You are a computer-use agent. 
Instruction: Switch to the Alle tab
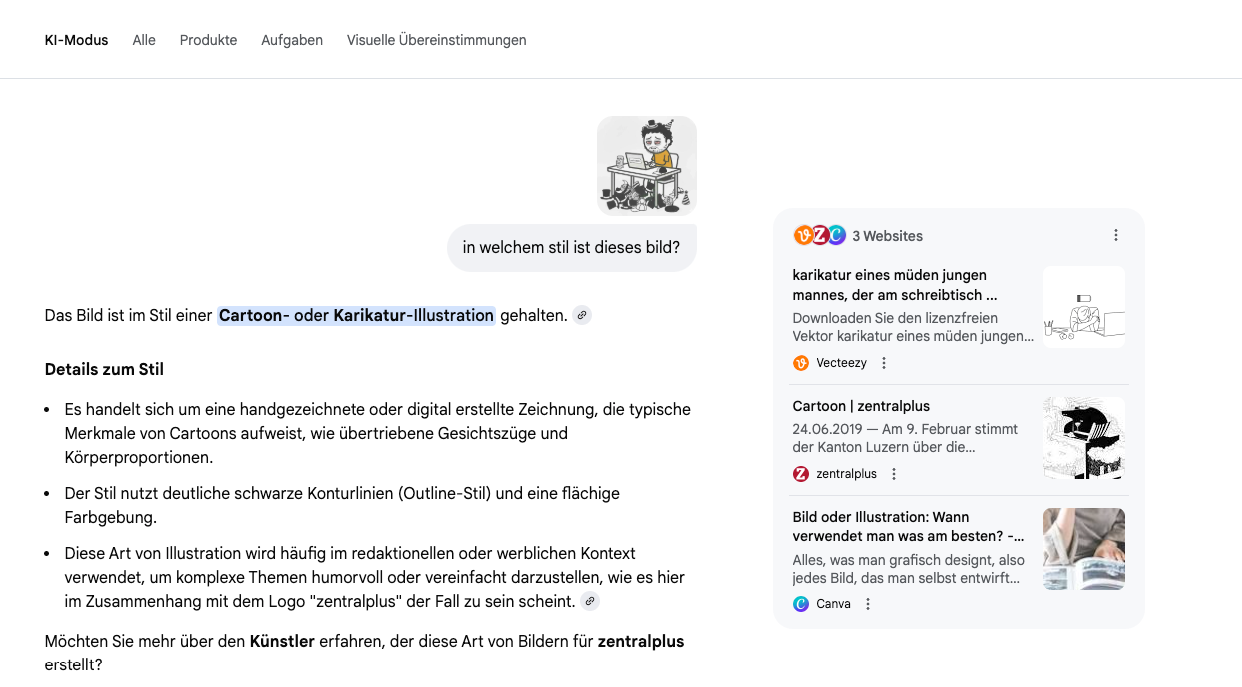click(144, 40)
